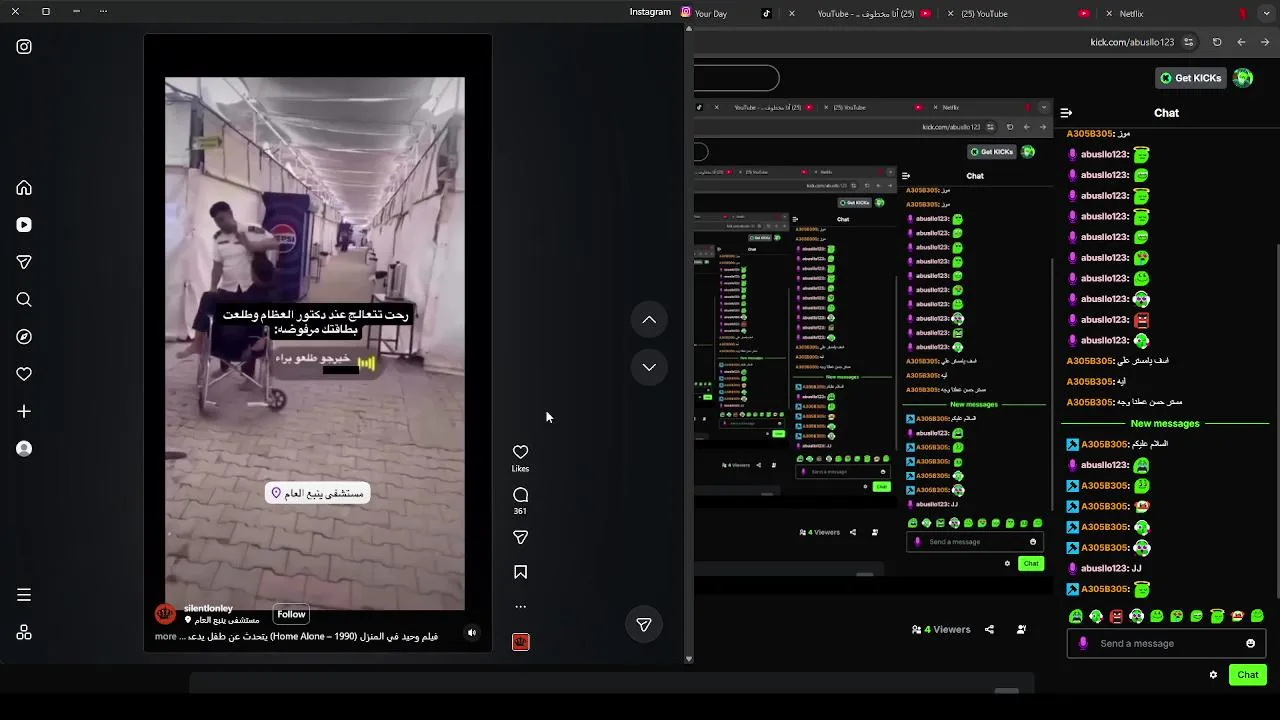Follow silentlonley
The height and width of the screenshot is (720, 1280).
click(291, 614)
